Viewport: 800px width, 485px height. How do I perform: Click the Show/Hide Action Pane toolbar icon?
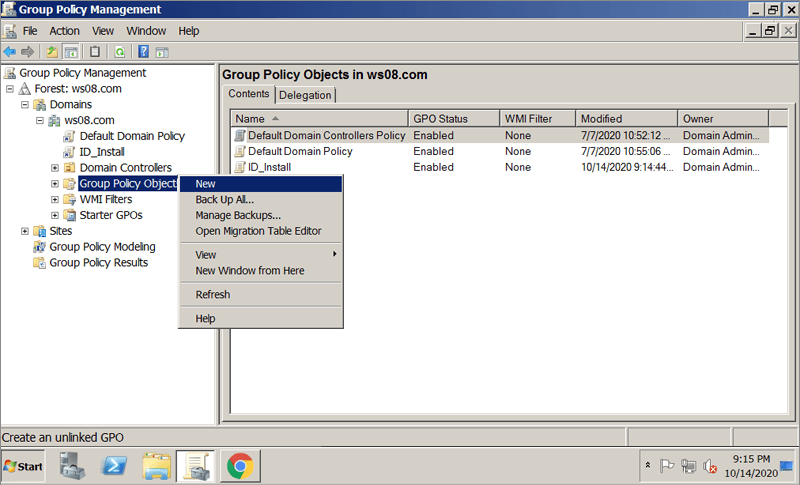coord(162,52)
